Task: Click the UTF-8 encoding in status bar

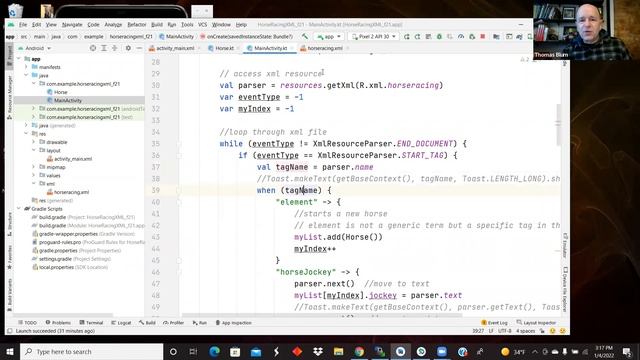Action: point(504,331)
